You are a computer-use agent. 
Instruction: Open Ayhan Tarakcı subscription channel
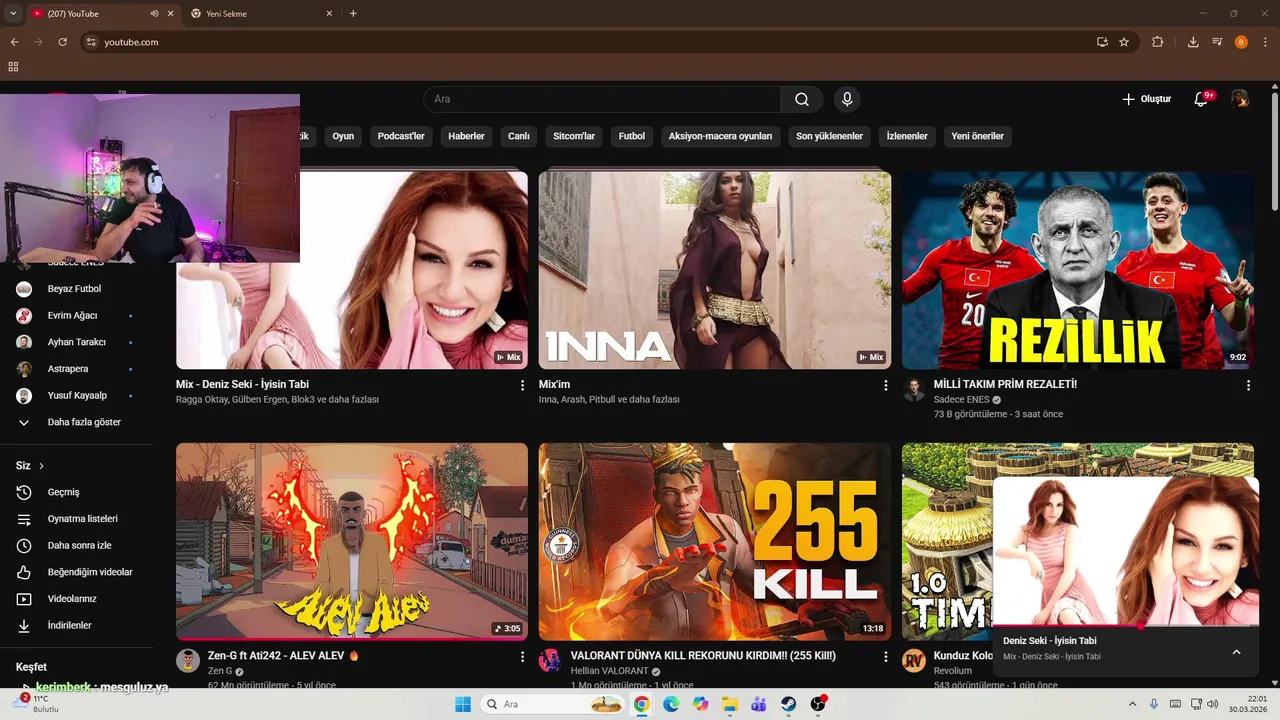click(76, 342)
